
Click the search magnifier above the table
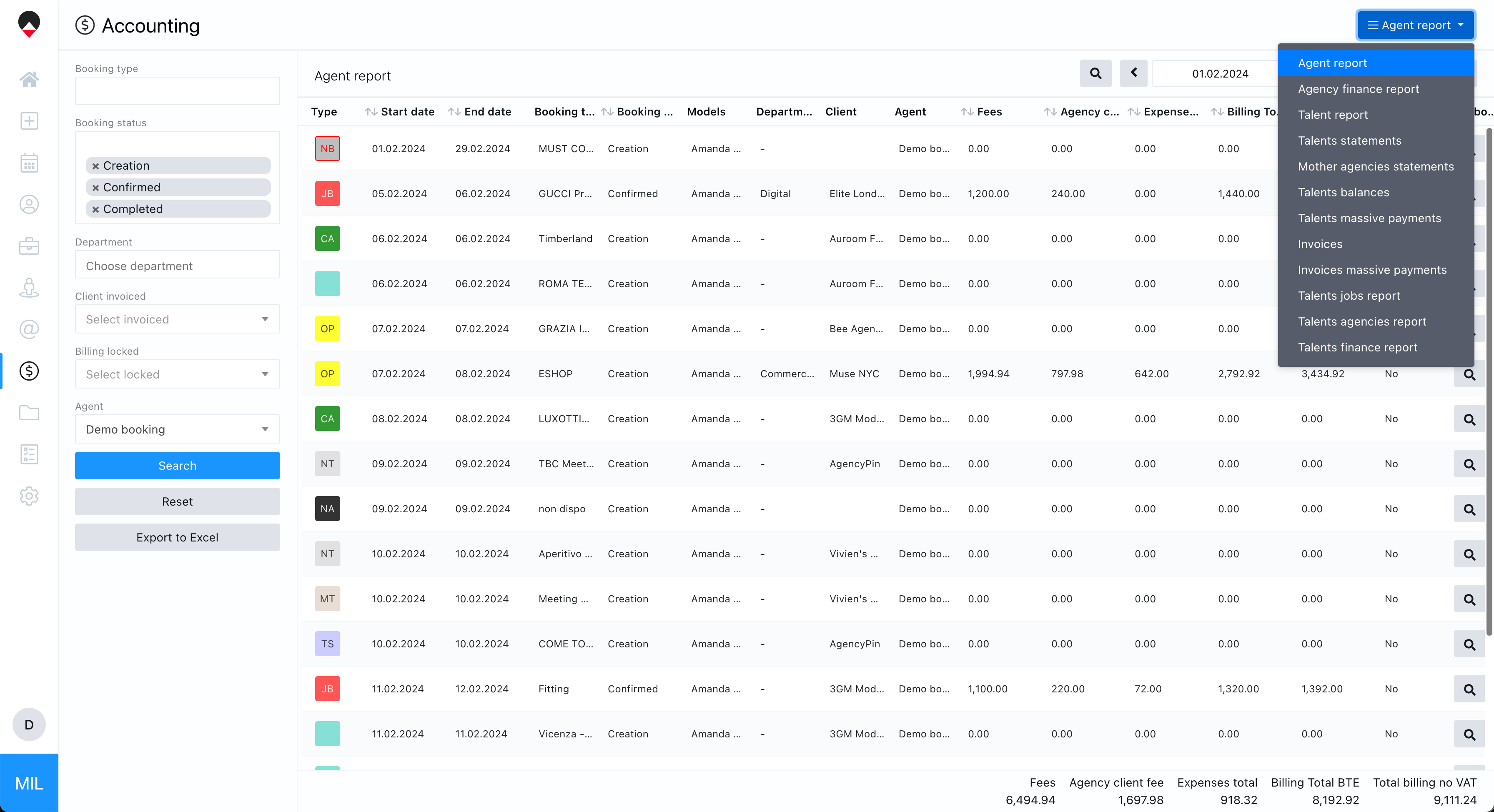click(1095, 74)
